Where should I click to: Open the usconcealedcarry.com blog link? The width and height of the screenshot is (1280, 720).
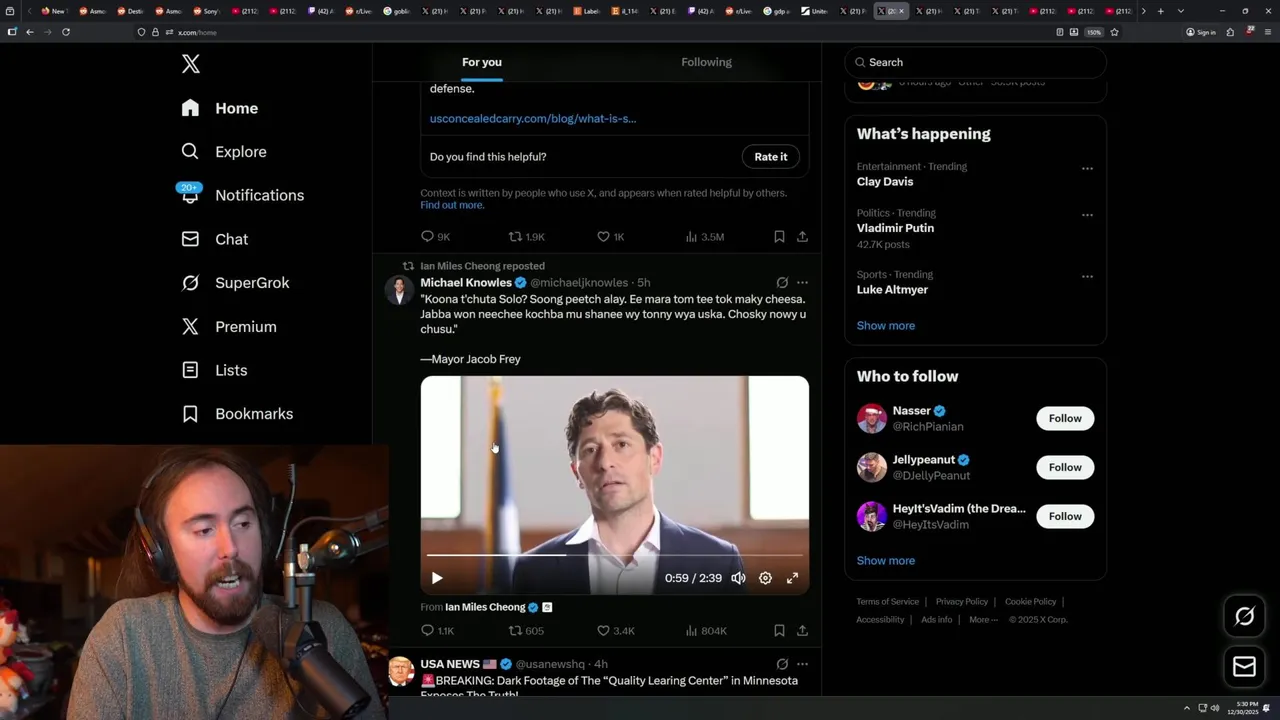[533, 118]
